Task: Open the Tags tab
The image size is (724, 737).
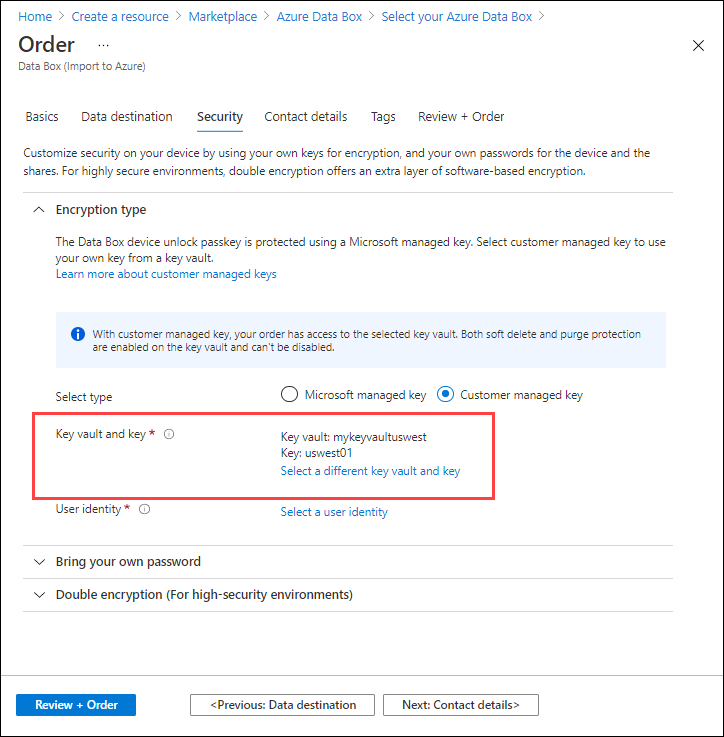Action: pos(383,117)
